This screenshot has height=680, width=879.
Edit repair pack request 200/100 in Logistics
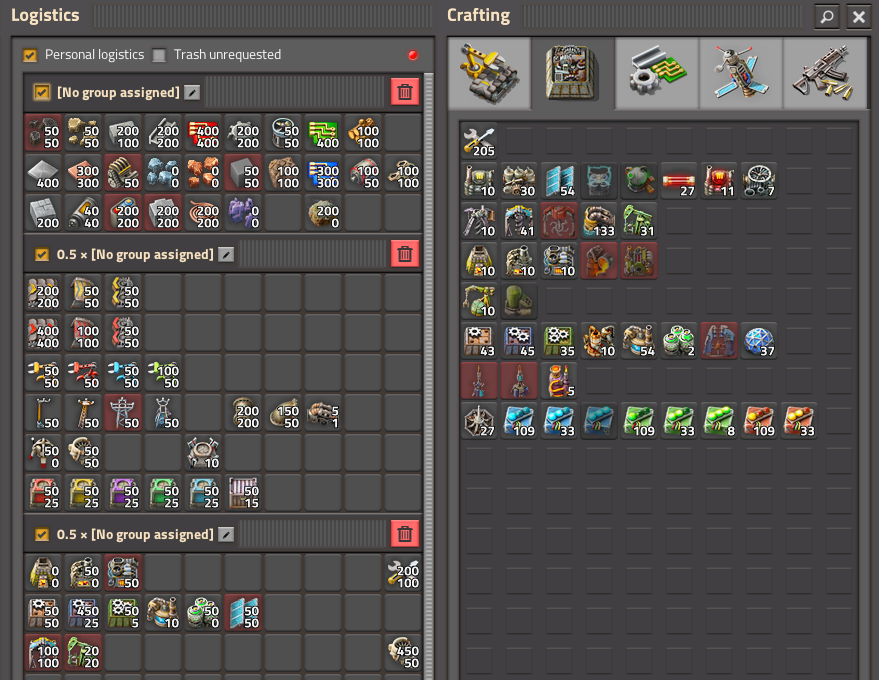pos(404,573)
